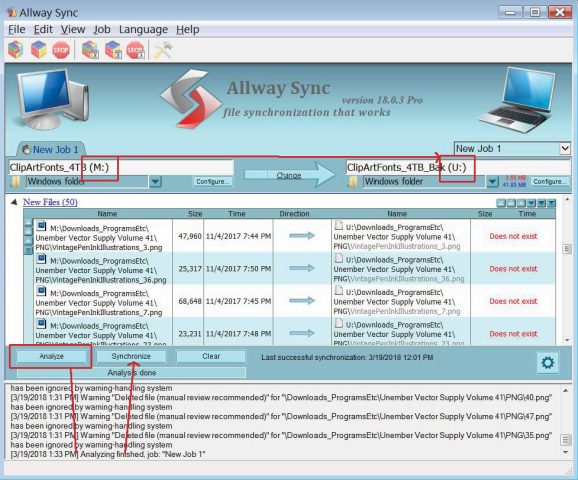Open the Edit menu
578x480 pixels.
tap(43, 29)
